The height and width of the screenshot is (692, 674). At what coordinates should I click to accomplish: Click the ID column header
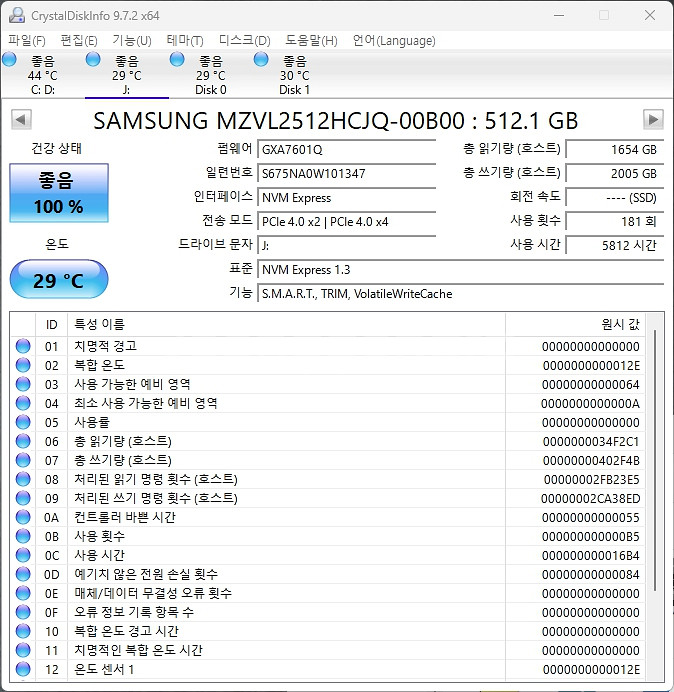tap(52, 325)
